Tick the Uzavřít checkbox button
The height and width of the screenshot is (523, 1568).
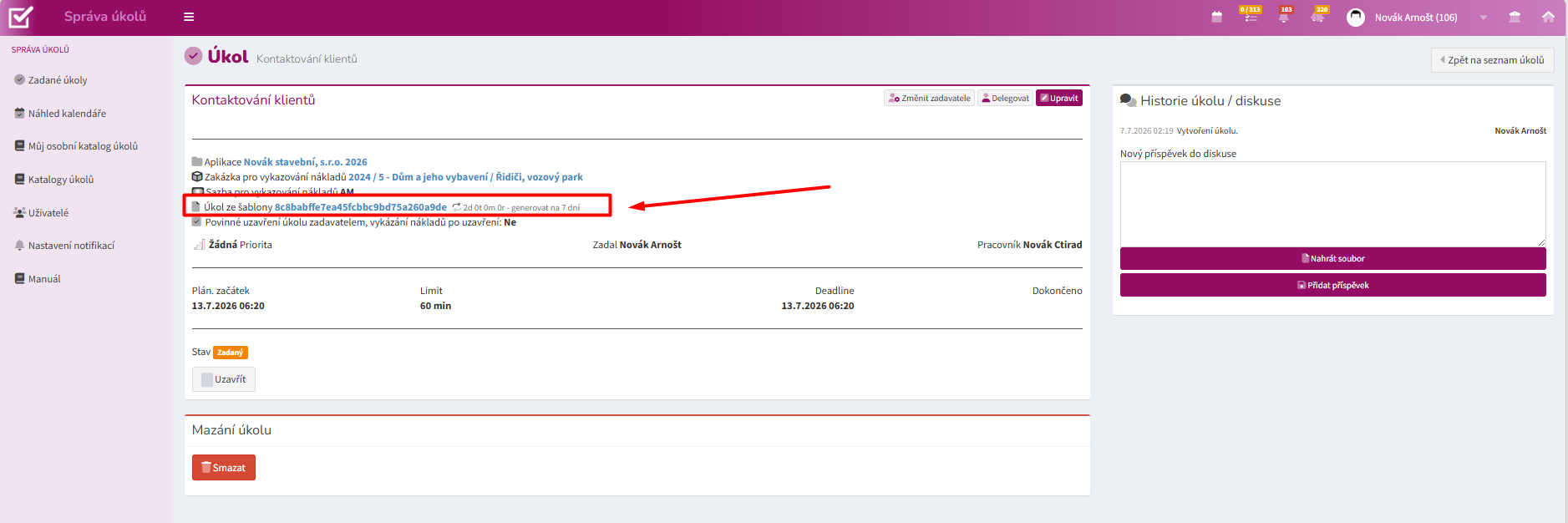click(x=224, y=379)
